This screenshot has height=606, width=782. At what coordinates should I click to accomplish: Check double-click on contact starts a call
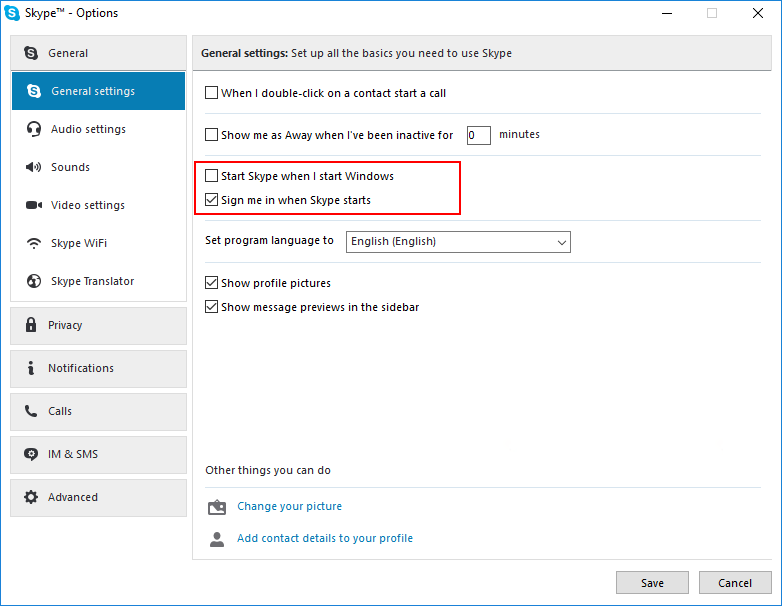[211, 93]
